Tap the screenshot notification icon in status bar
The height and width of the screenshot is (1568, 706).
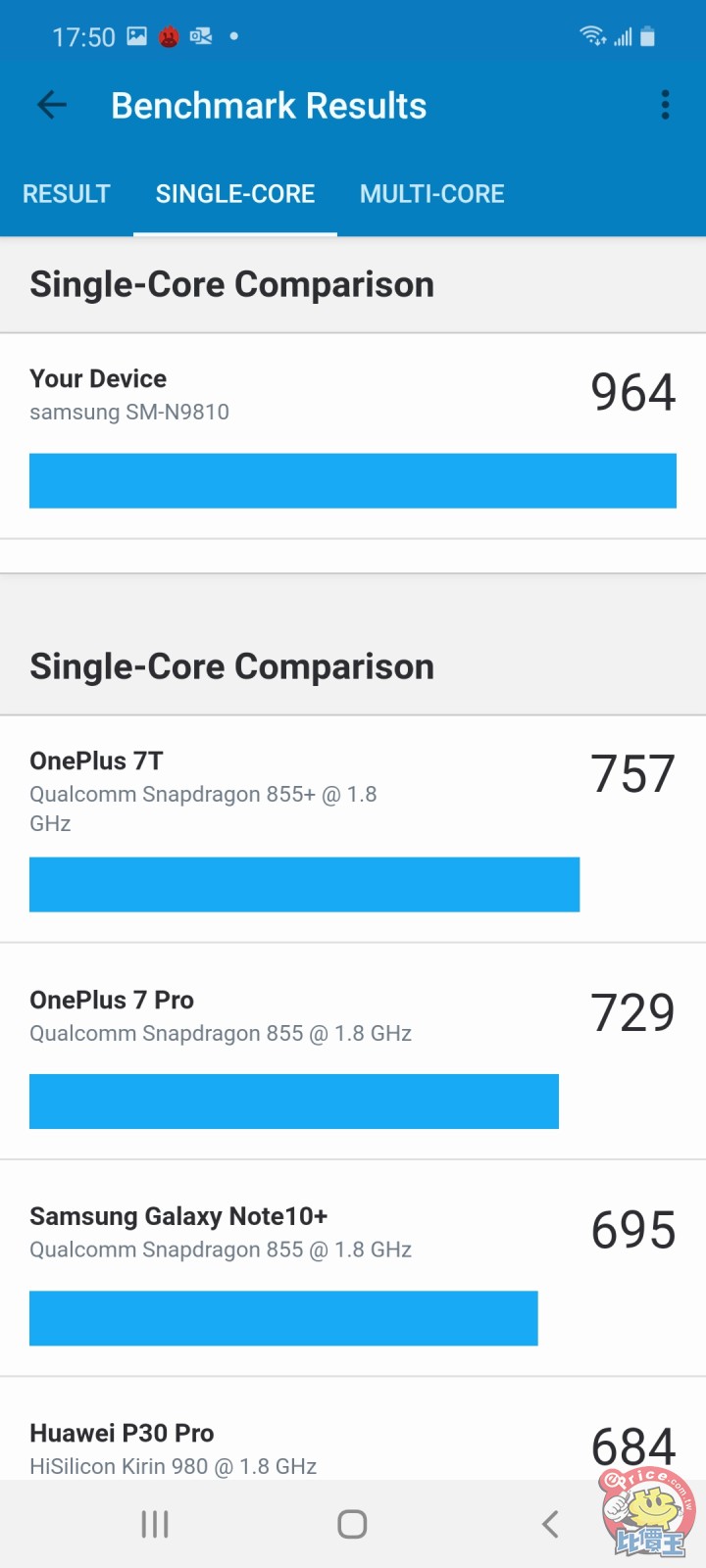click(x=135, y=34)
